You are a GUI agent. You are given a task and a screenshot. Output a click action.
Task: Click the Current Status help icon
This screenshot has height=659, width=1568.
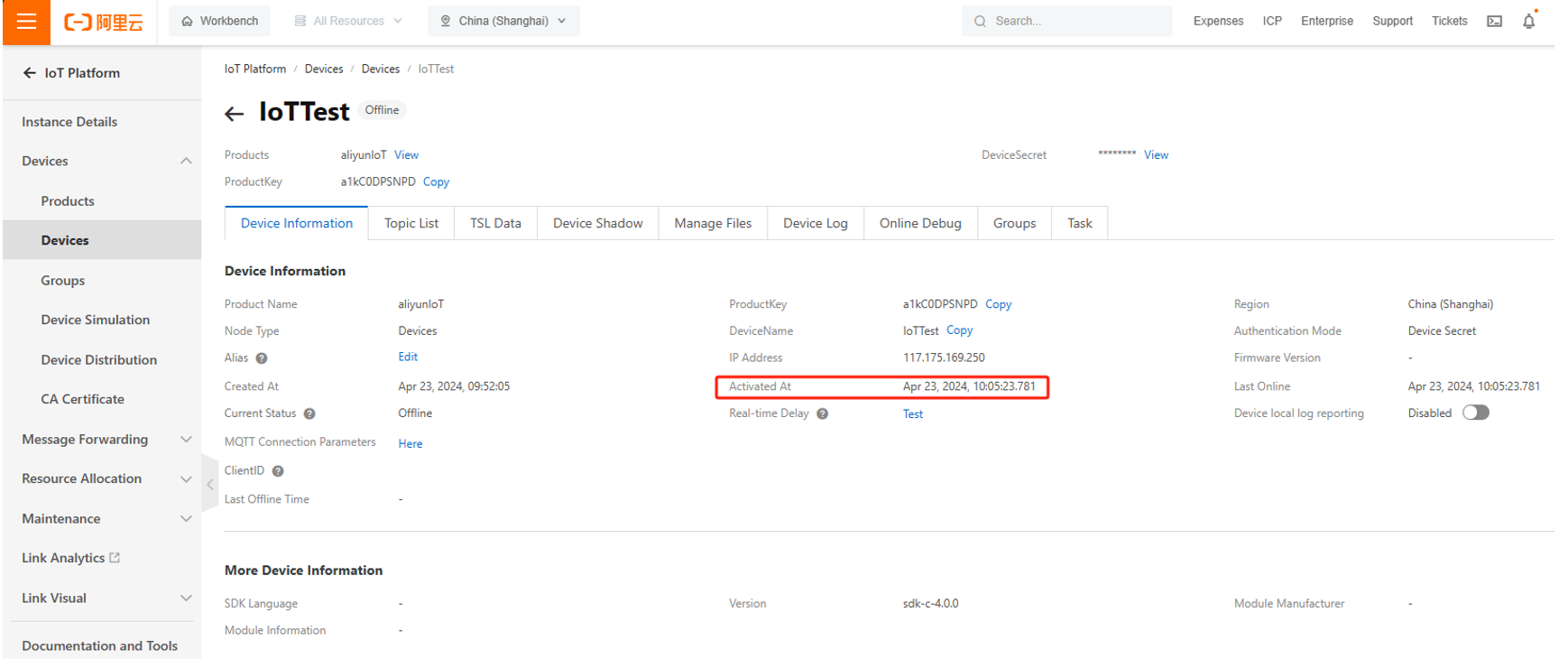[309, 414]
